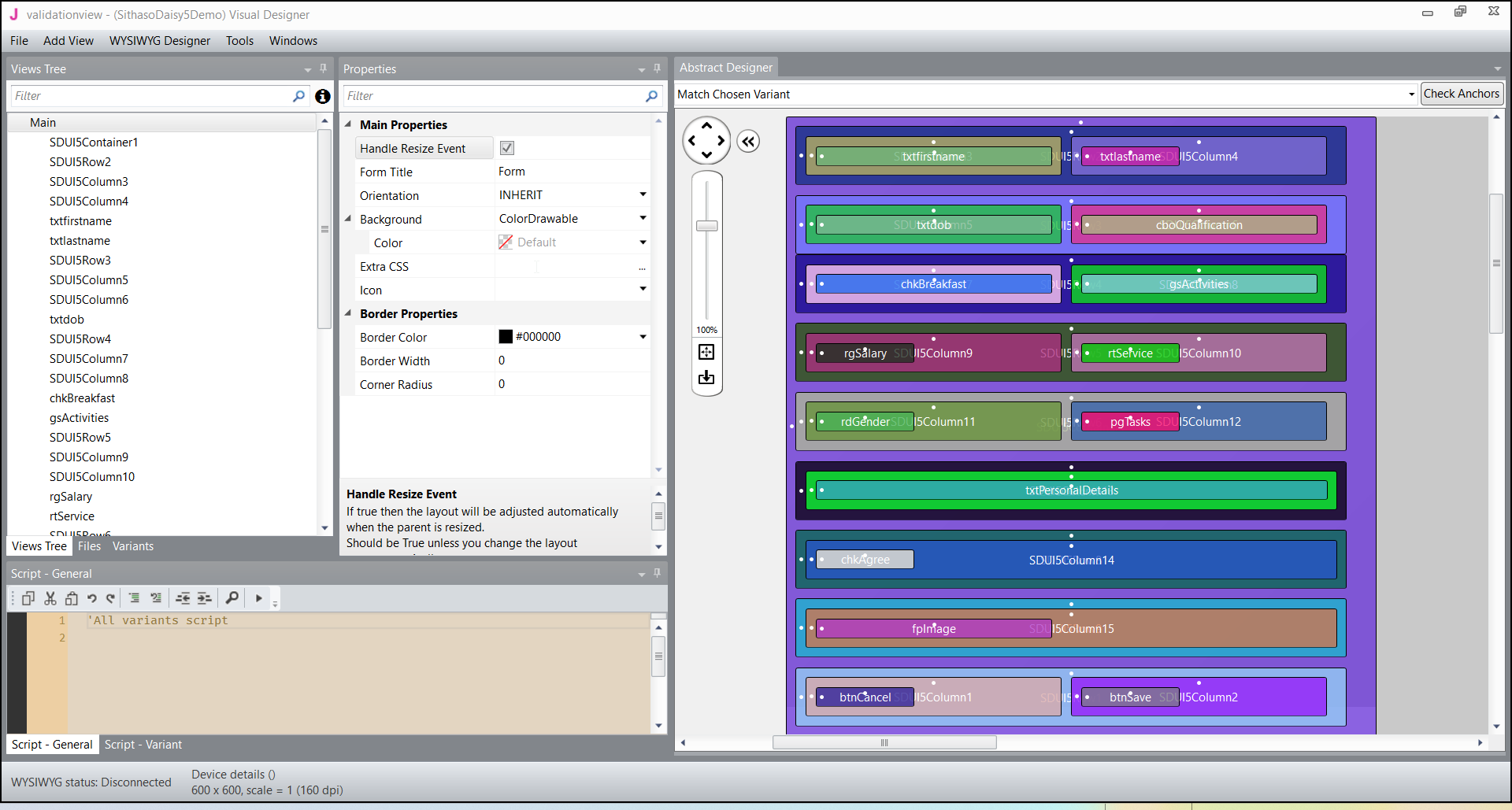Click the double-chevron collapse button
Viewport: 1512px width, 810px height.
(x=748, y=142)
